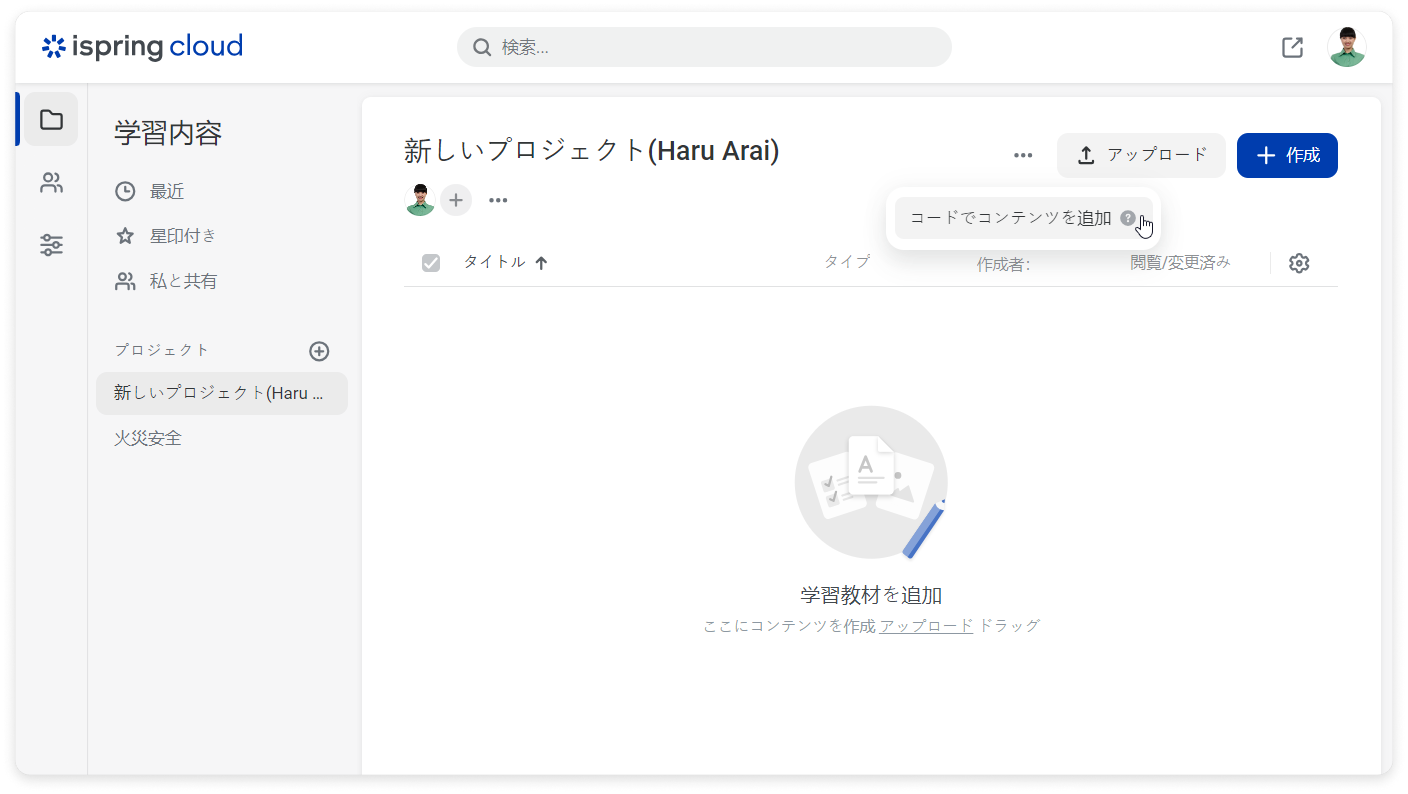
Task: Add new project with plus circle icon
Action: pyautogui.click(x=319, y=351)
